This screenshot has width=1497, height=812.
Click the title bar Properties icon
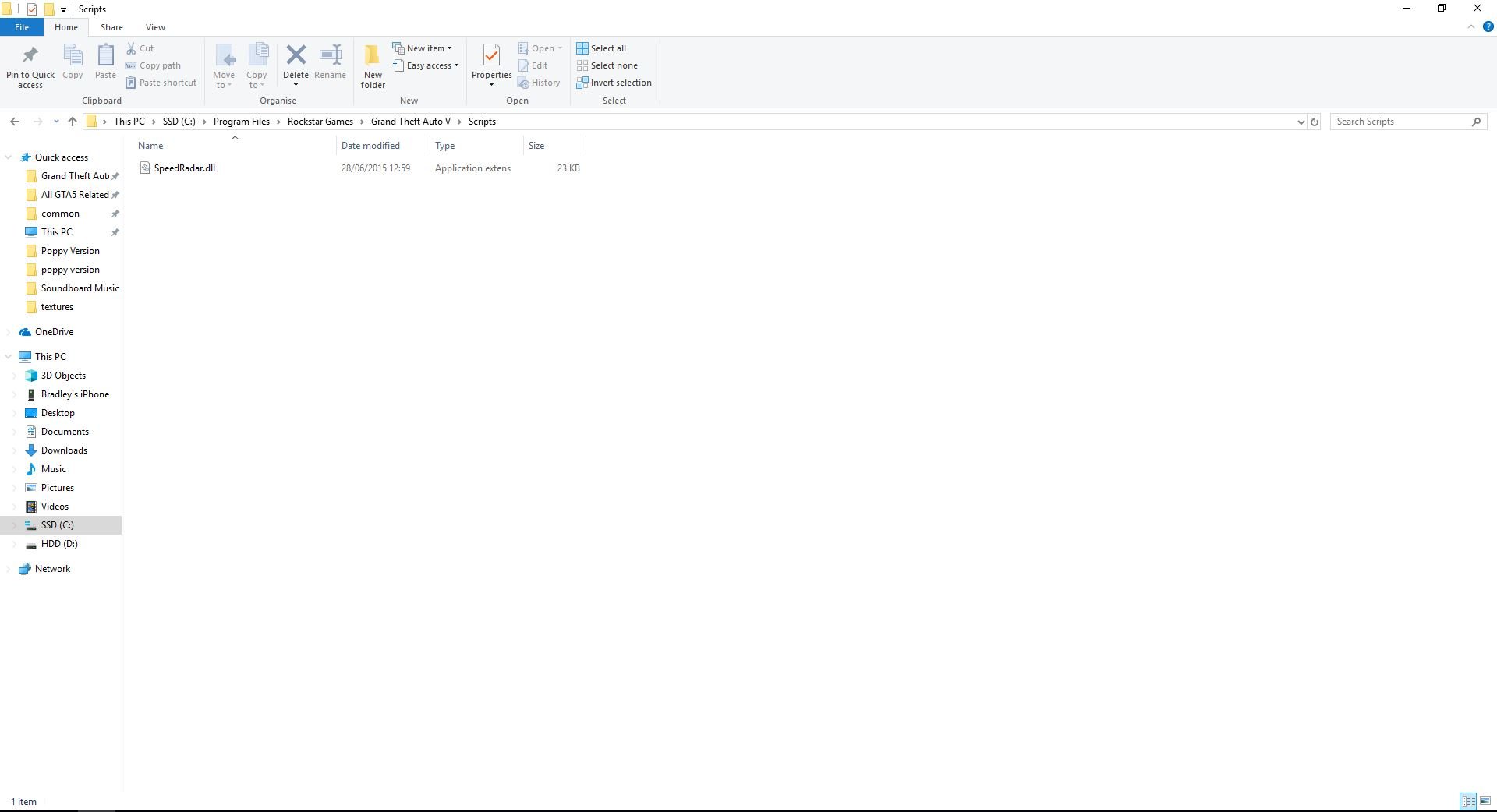click(x=32, y=9)
